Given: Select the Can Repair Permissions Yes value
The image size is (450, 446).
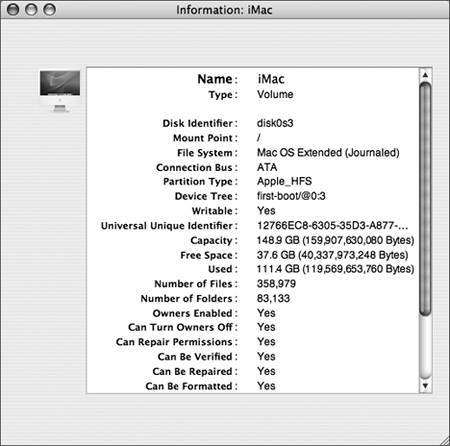Looking at the screenshot, I should (266, 342).
